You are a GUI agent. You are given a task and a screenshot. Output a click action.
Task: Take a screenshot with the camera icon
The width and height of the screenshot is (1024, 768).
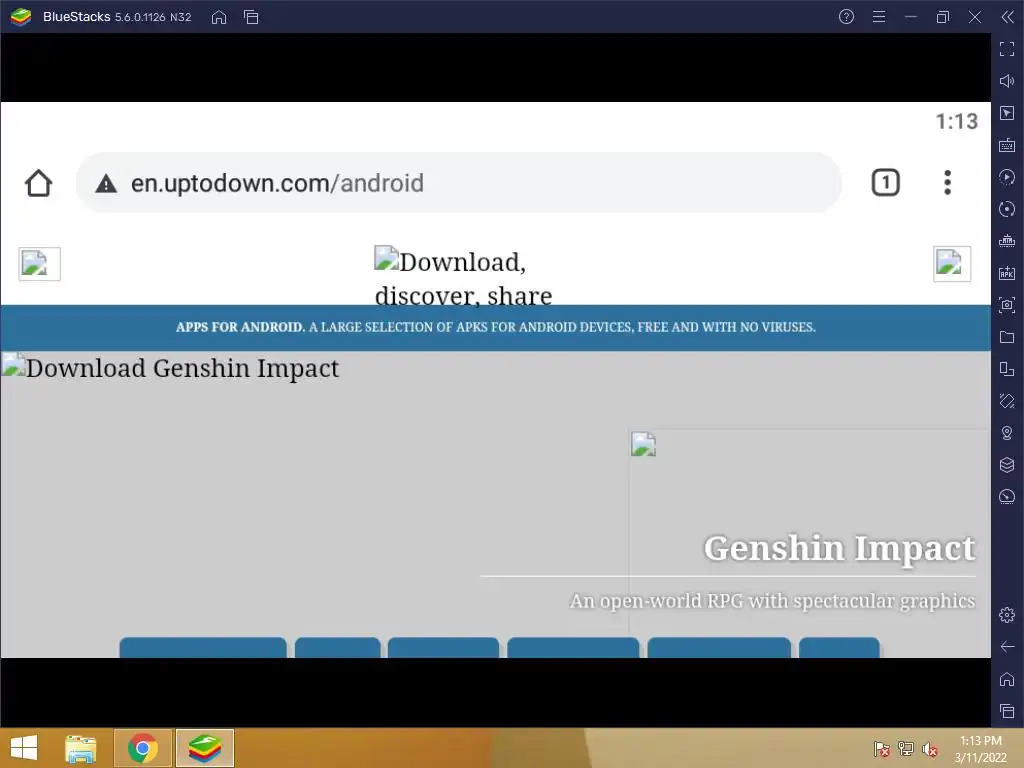point(1006,305)
